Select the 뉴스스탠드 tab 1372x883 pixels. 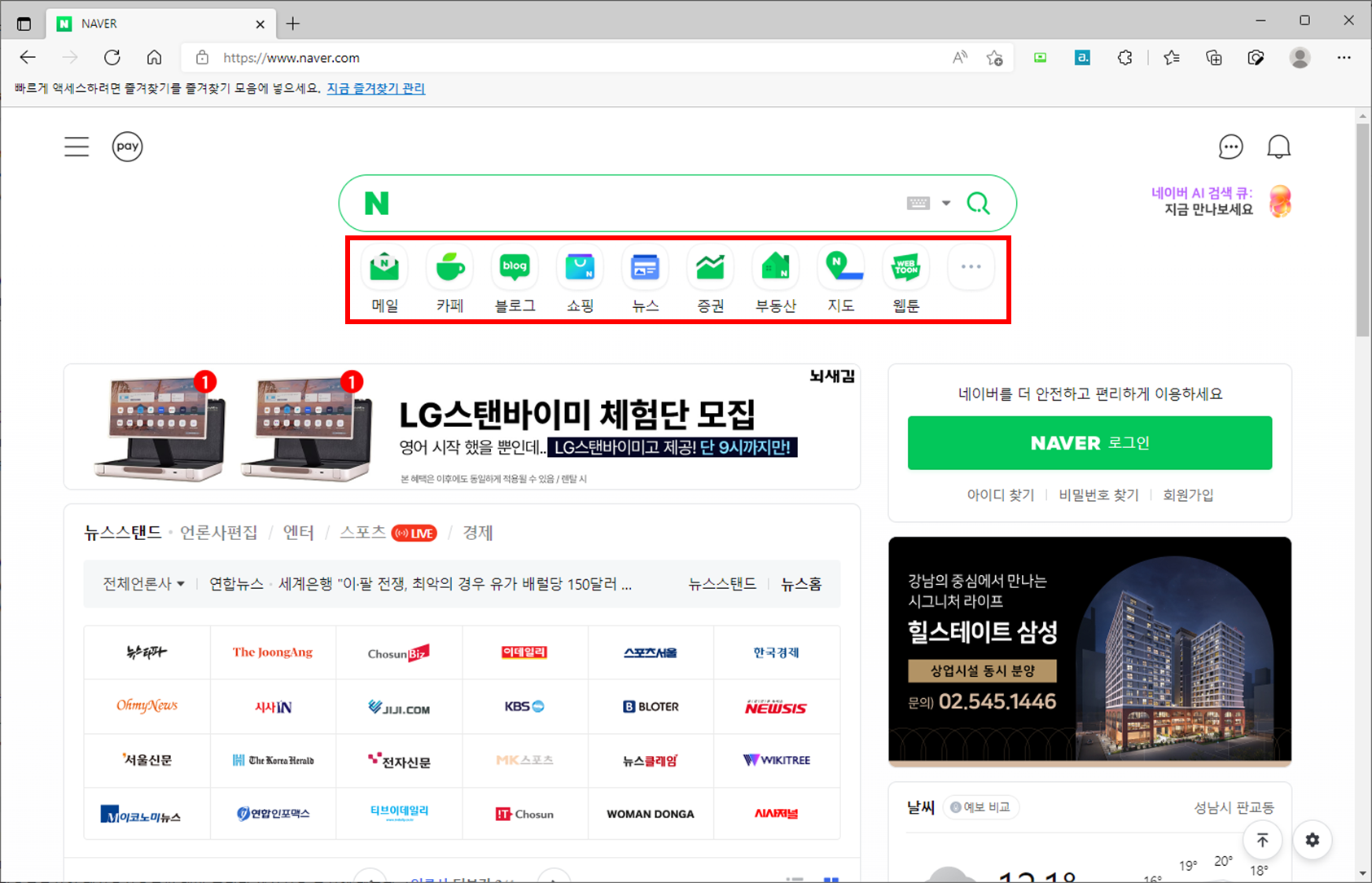[123, 533]
